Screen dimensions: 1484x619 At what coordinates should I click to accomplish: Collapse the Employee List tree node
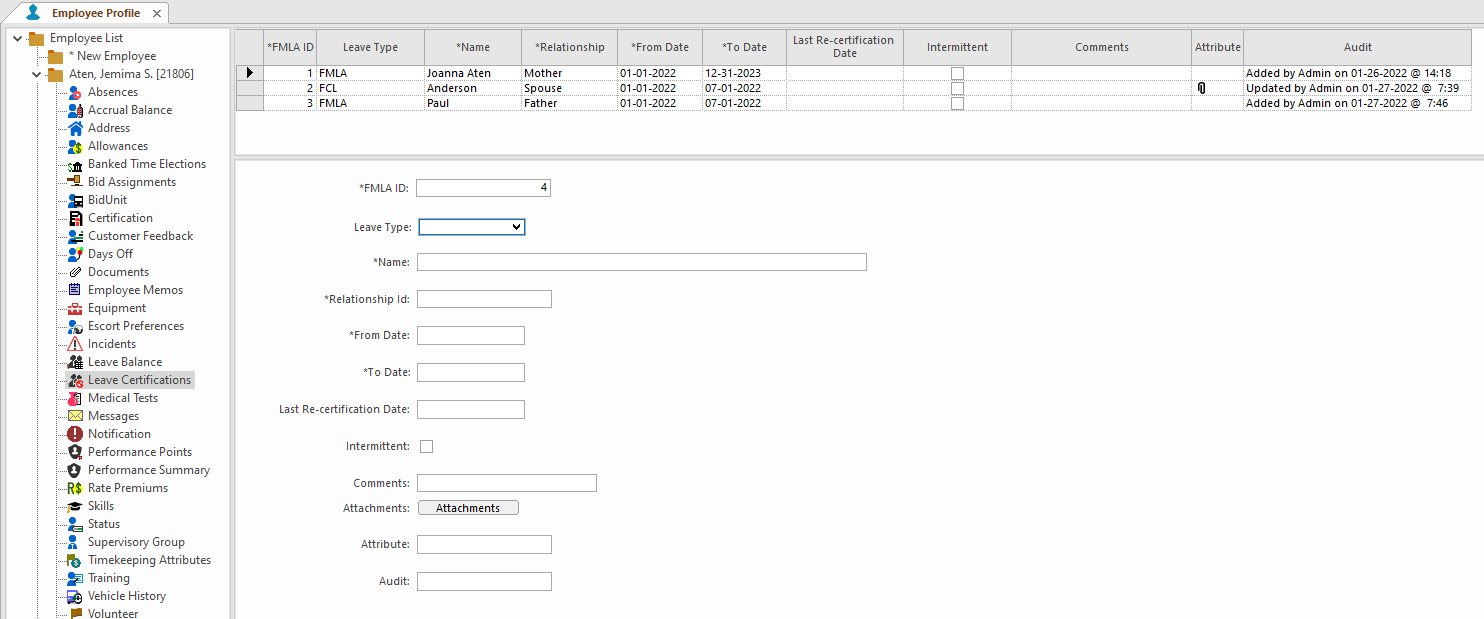(18, 38)
